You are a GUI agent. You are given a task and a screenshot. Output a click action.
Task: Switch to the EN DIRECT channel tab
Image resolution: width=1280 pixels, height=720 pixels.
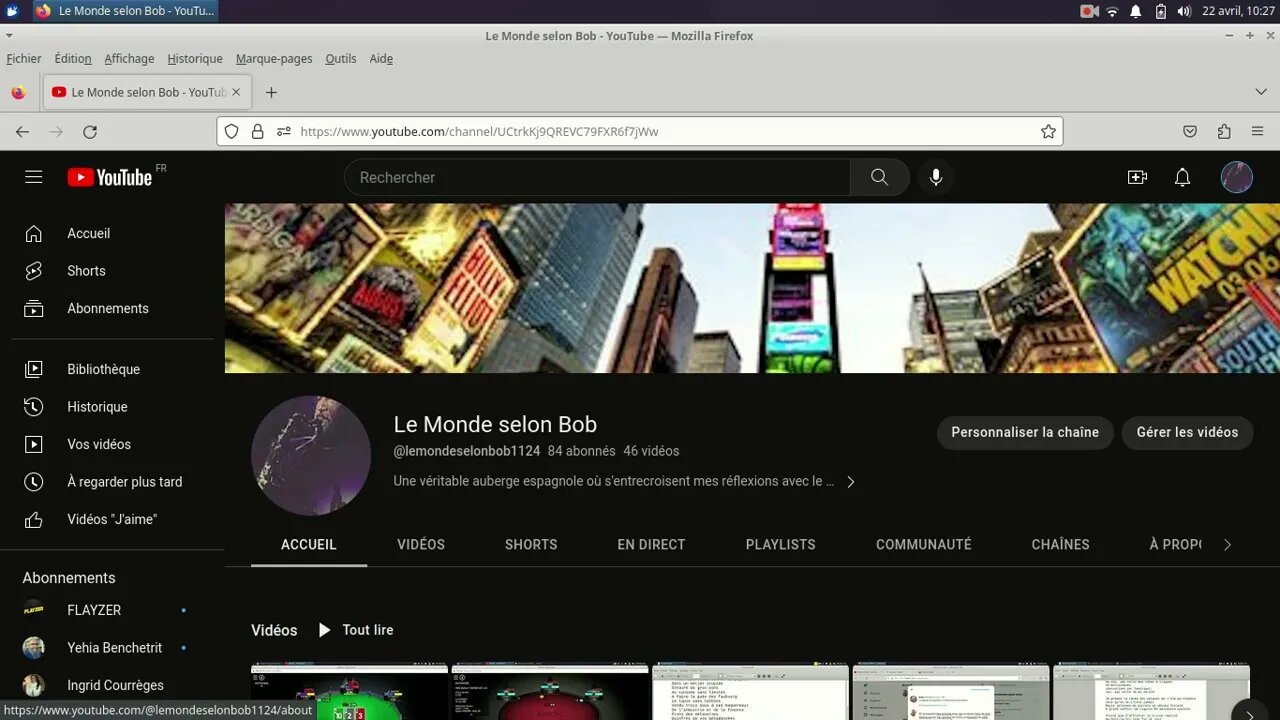click(651, 545)
